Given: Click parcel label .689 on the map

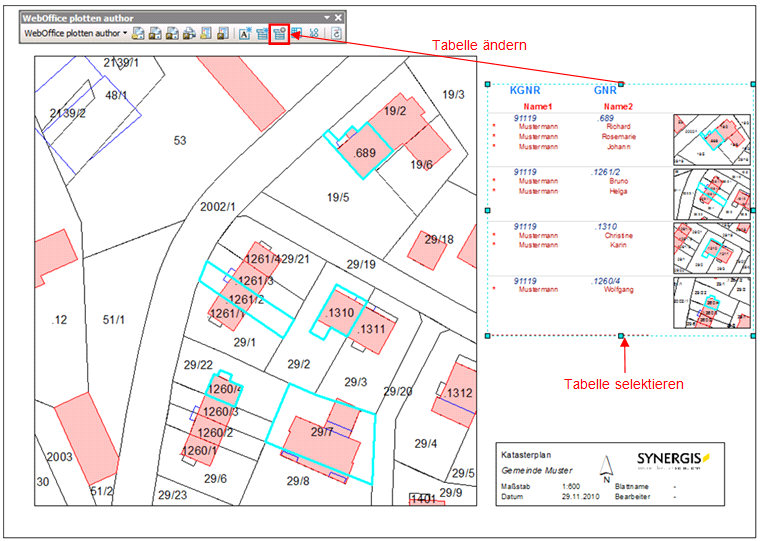Looking at the screenshot, I should 364,153.
